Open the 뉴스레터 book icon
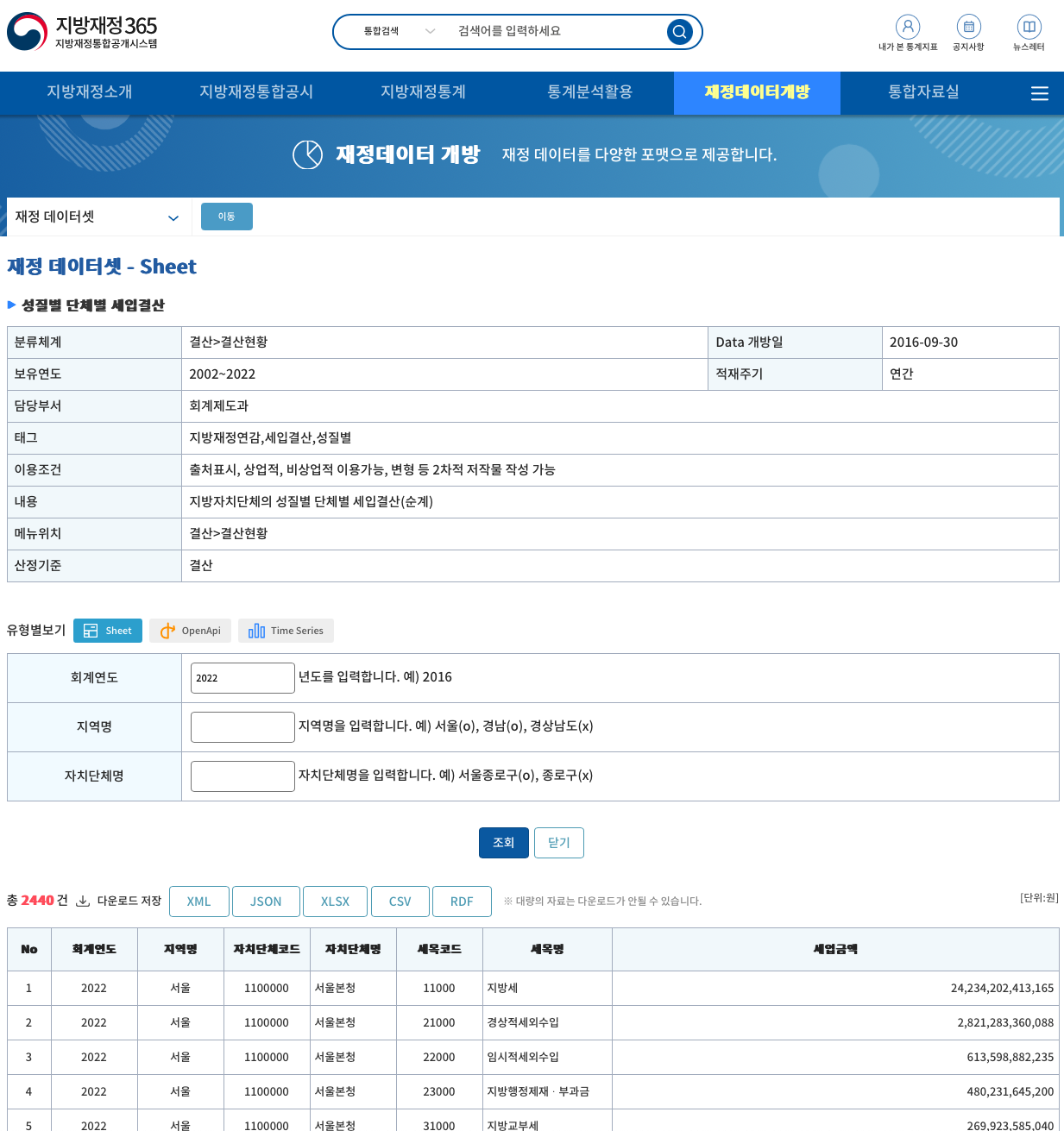Viewport: 1064px width, 1131px height. tap(1029, 27)
